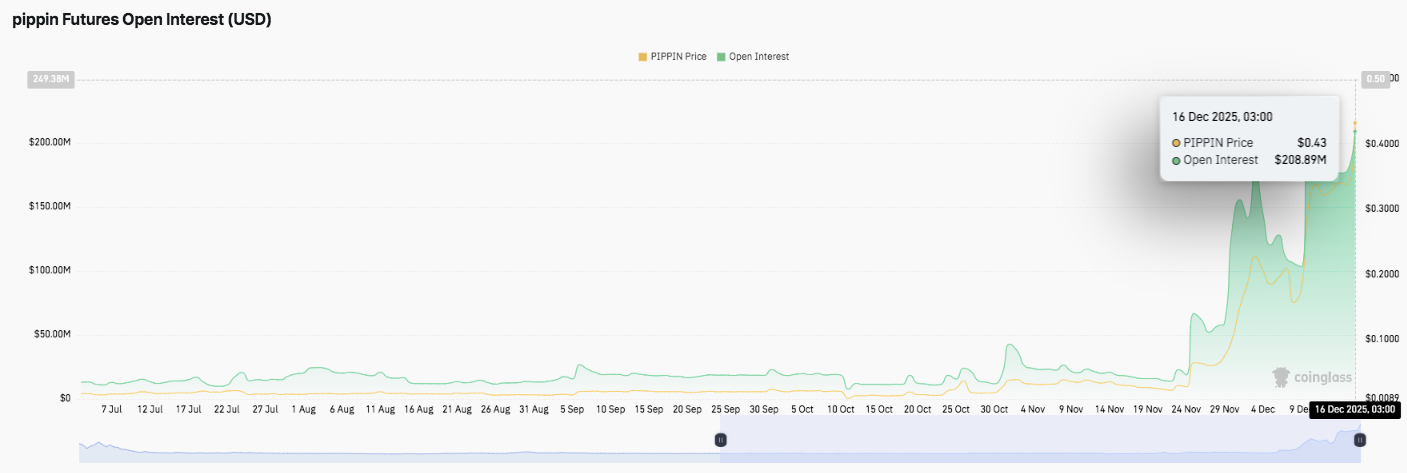The height and width of the screenshot is (473, 1407).
Task: Click the 5 Sep date on the x-axis
Action: pyautogui.click(x=572, y=409)
